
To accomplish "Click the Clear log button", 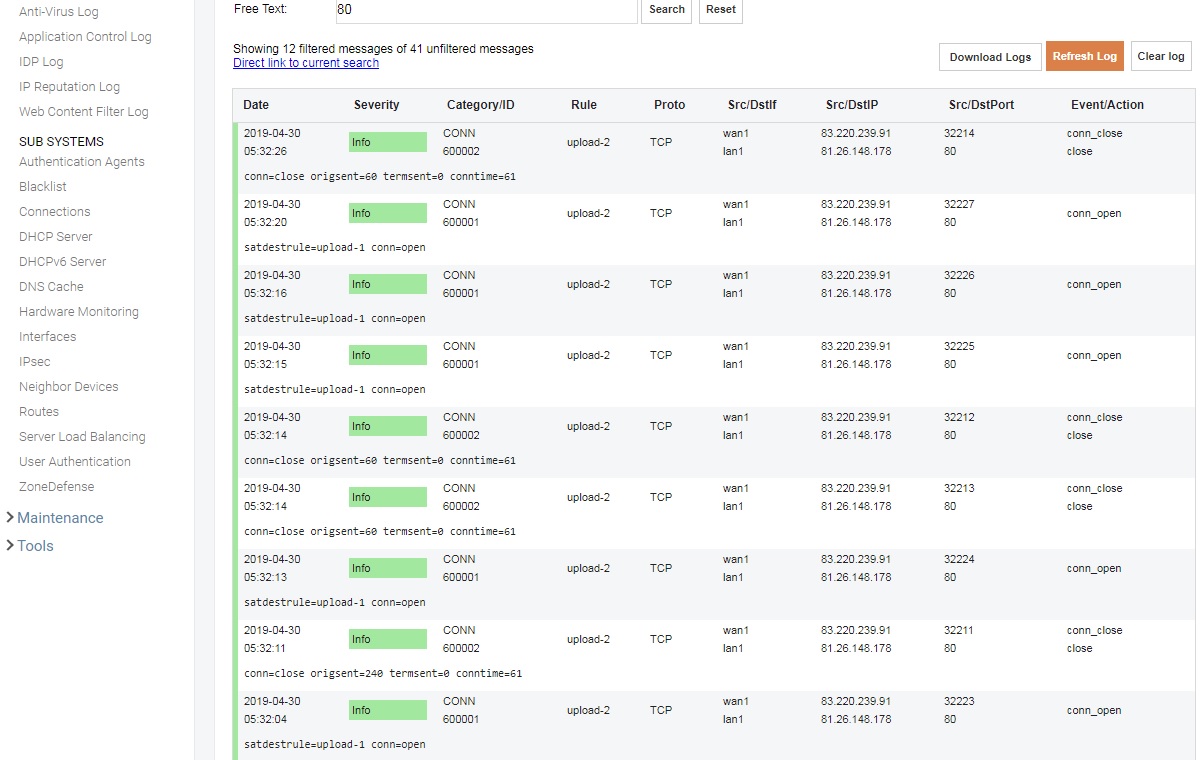I will [1161, 57].
